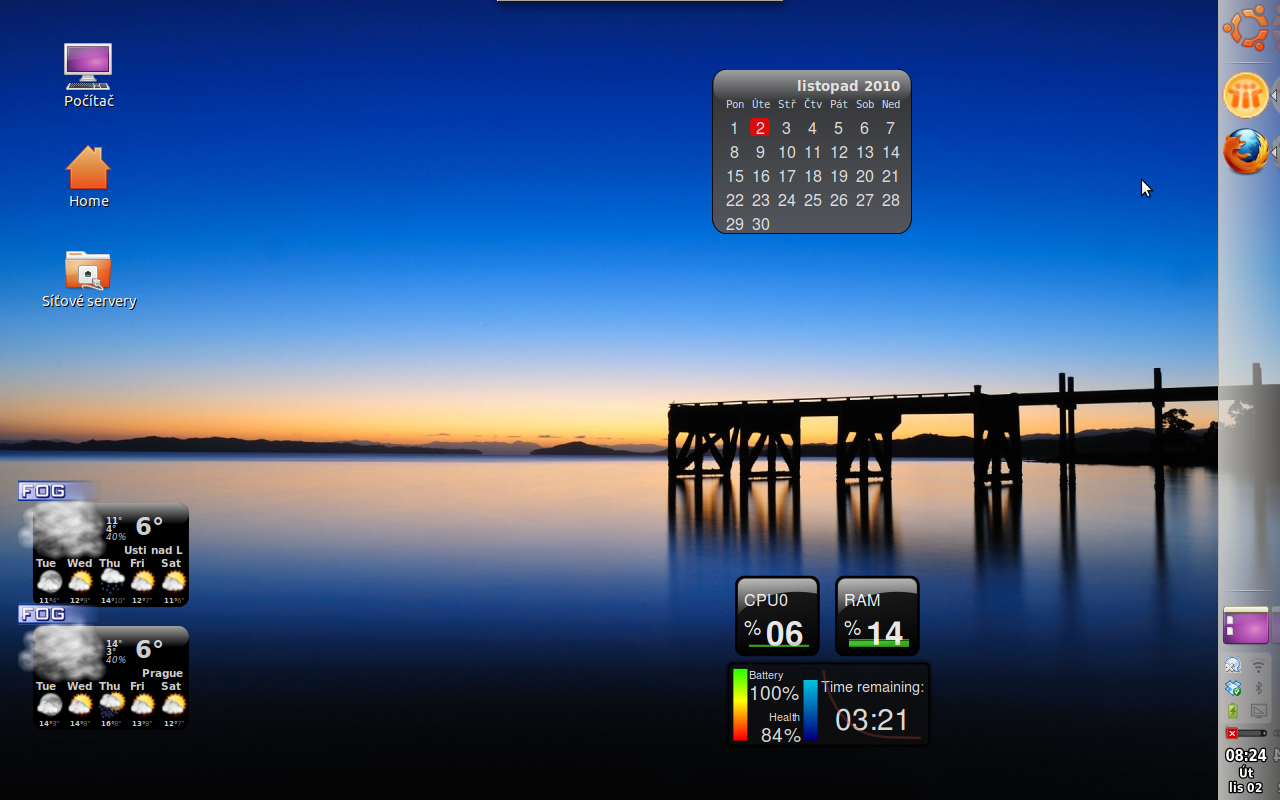The height and width of the screenshot is (800, 1280).
Task: Click the RAM green usage bar
Action: [878, 644]
